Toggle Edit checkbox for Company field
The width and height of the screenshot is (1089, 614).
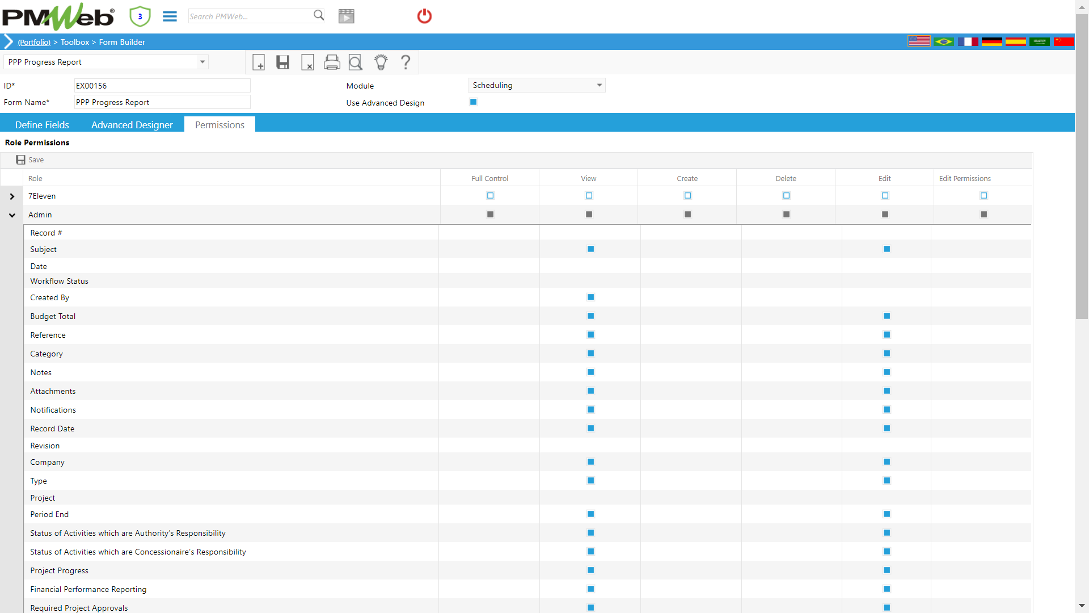tap(887, 462)
